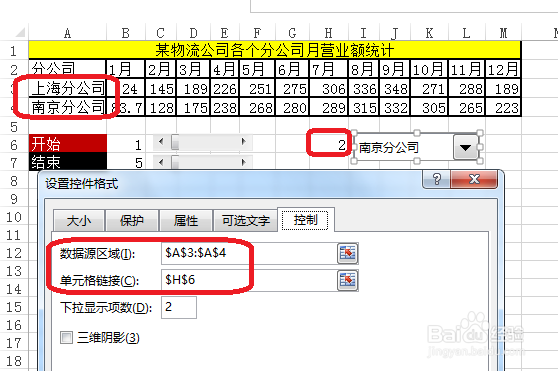Click the title cell 某物流公司各个分公司月营业额统计
This screenshot has width=558, height=371.
click(275, 50)
